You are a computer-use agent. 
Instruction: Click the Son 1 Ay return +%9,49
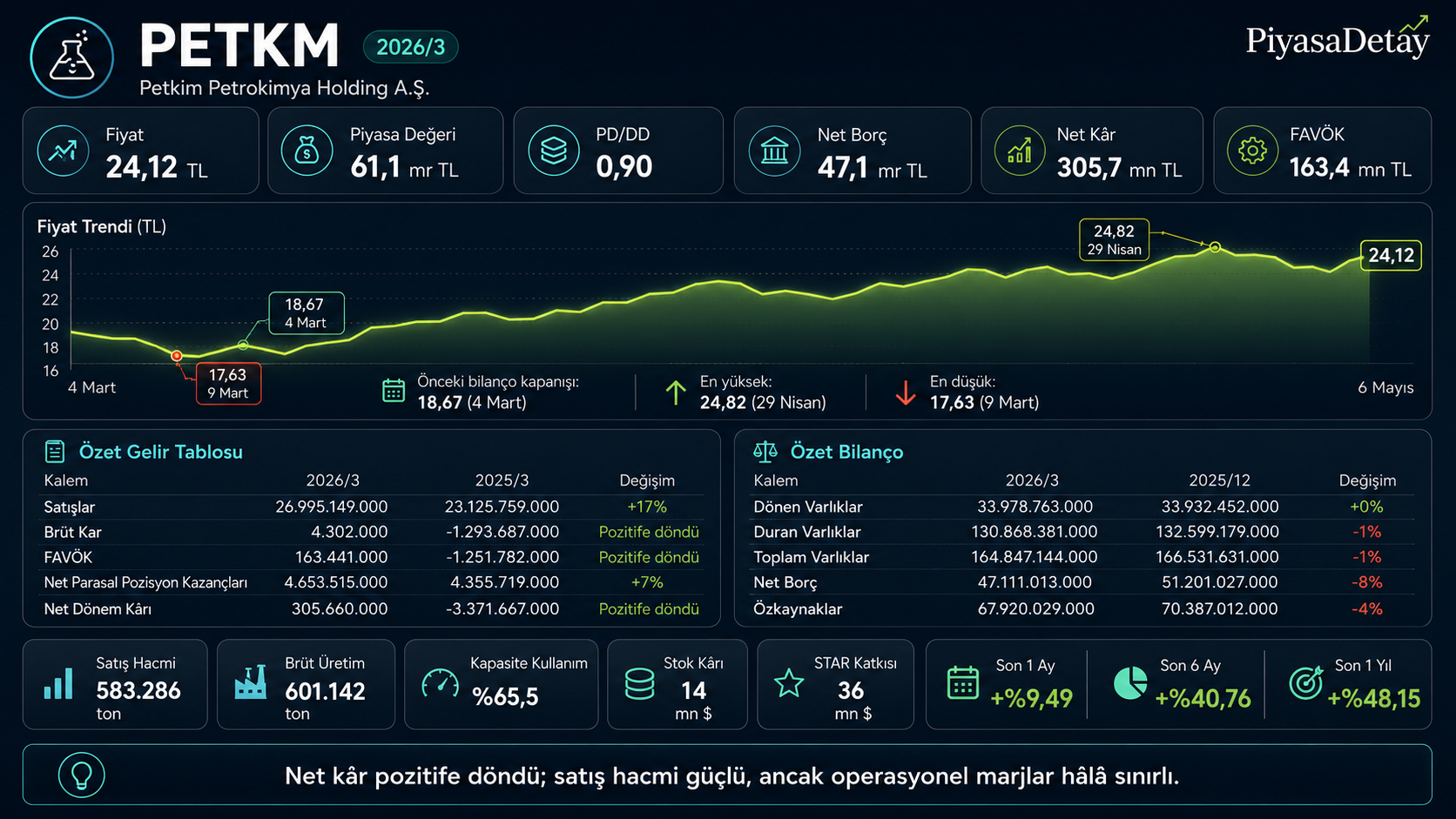tap(1031, 698)
